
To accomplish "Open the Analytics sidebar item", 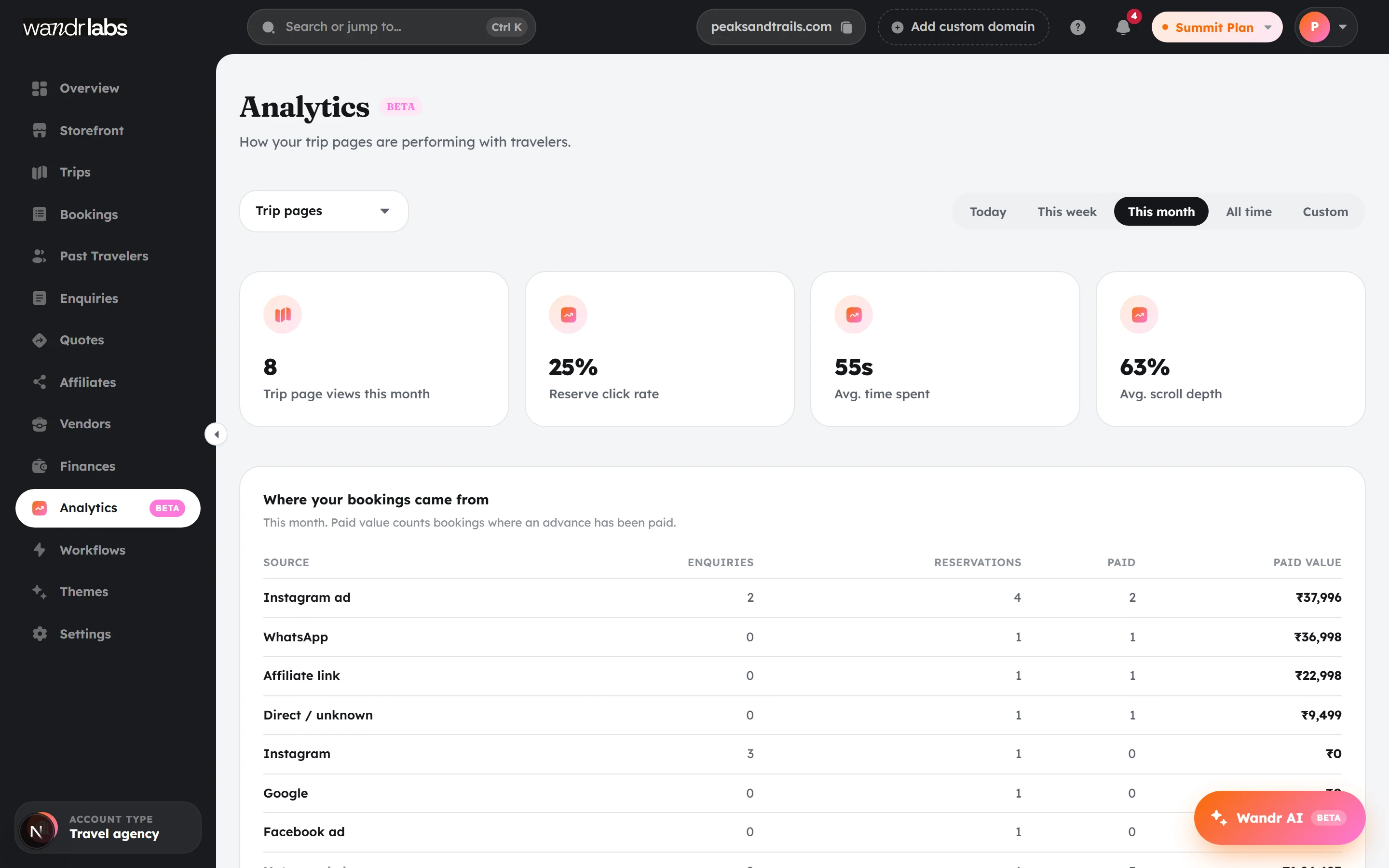I will (x=108, y=508).
